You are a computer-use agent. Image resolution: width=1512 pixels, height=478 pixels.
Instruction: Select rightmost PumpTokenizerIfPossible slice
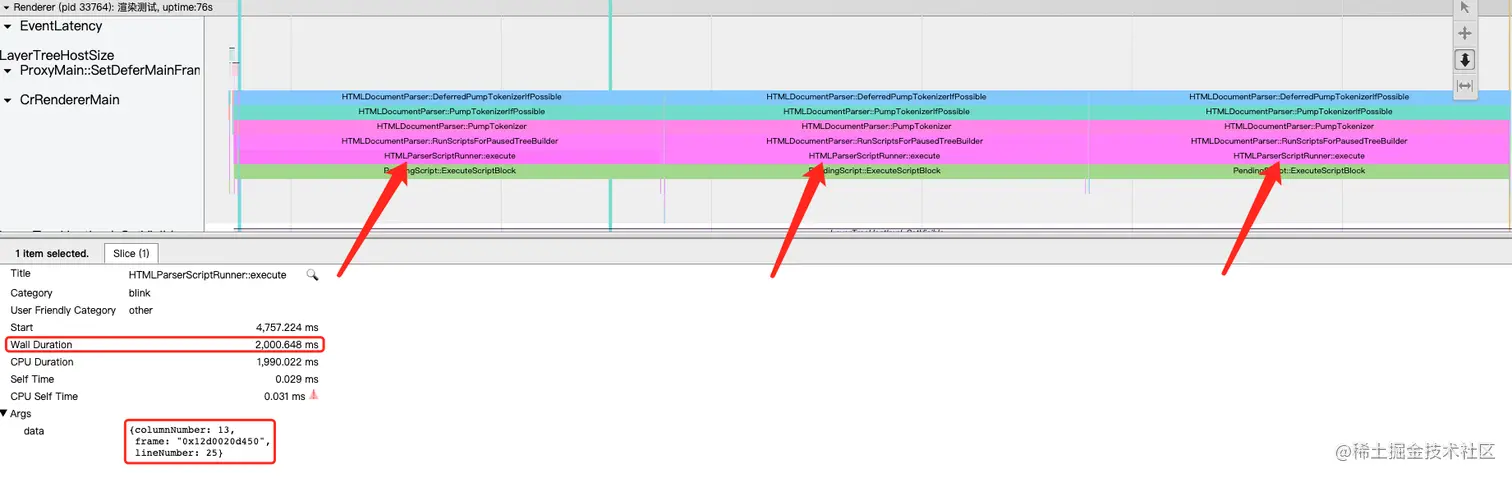tap(1299, 112)
